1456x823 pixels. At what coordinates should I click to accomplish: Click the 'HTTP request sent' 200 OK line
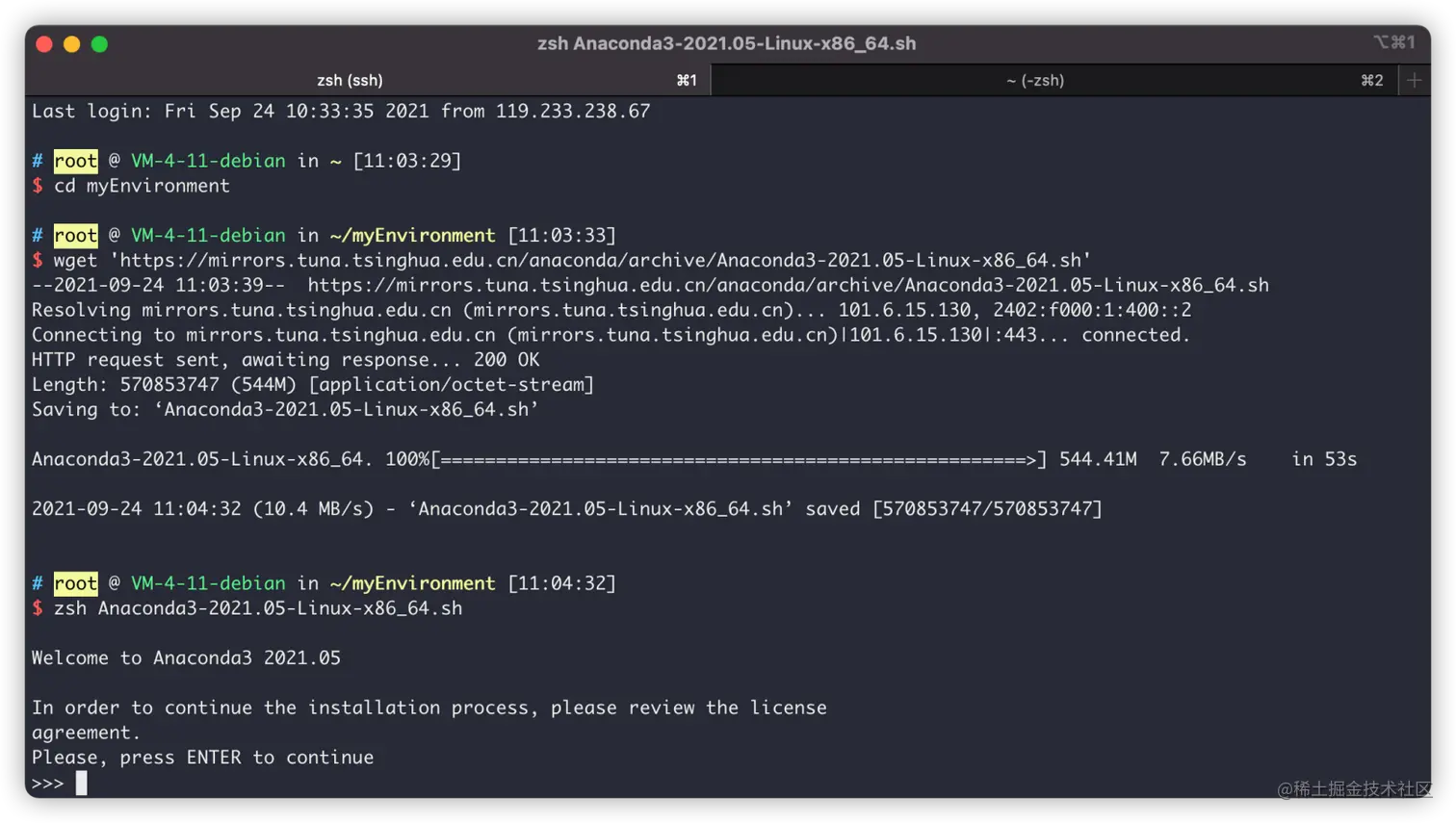[x=286, y=359]
